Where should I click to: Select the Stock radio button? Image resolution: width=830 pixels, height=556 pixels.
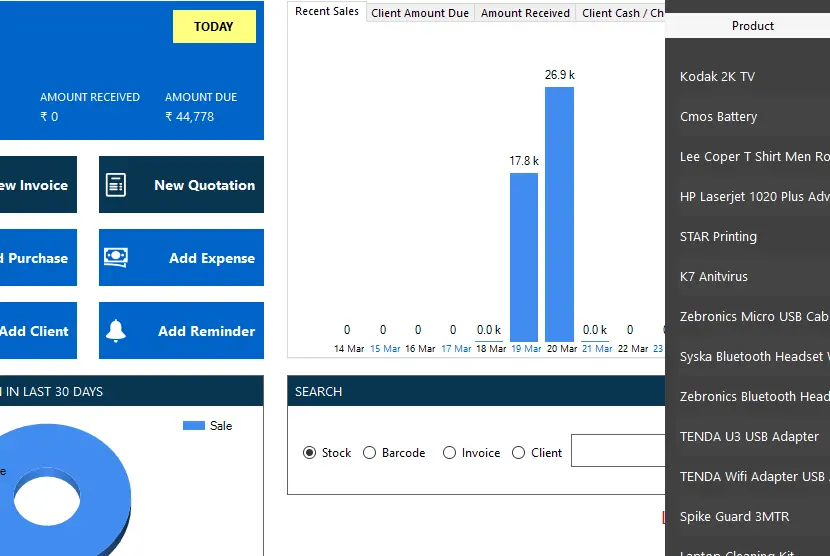click(310, 453)
